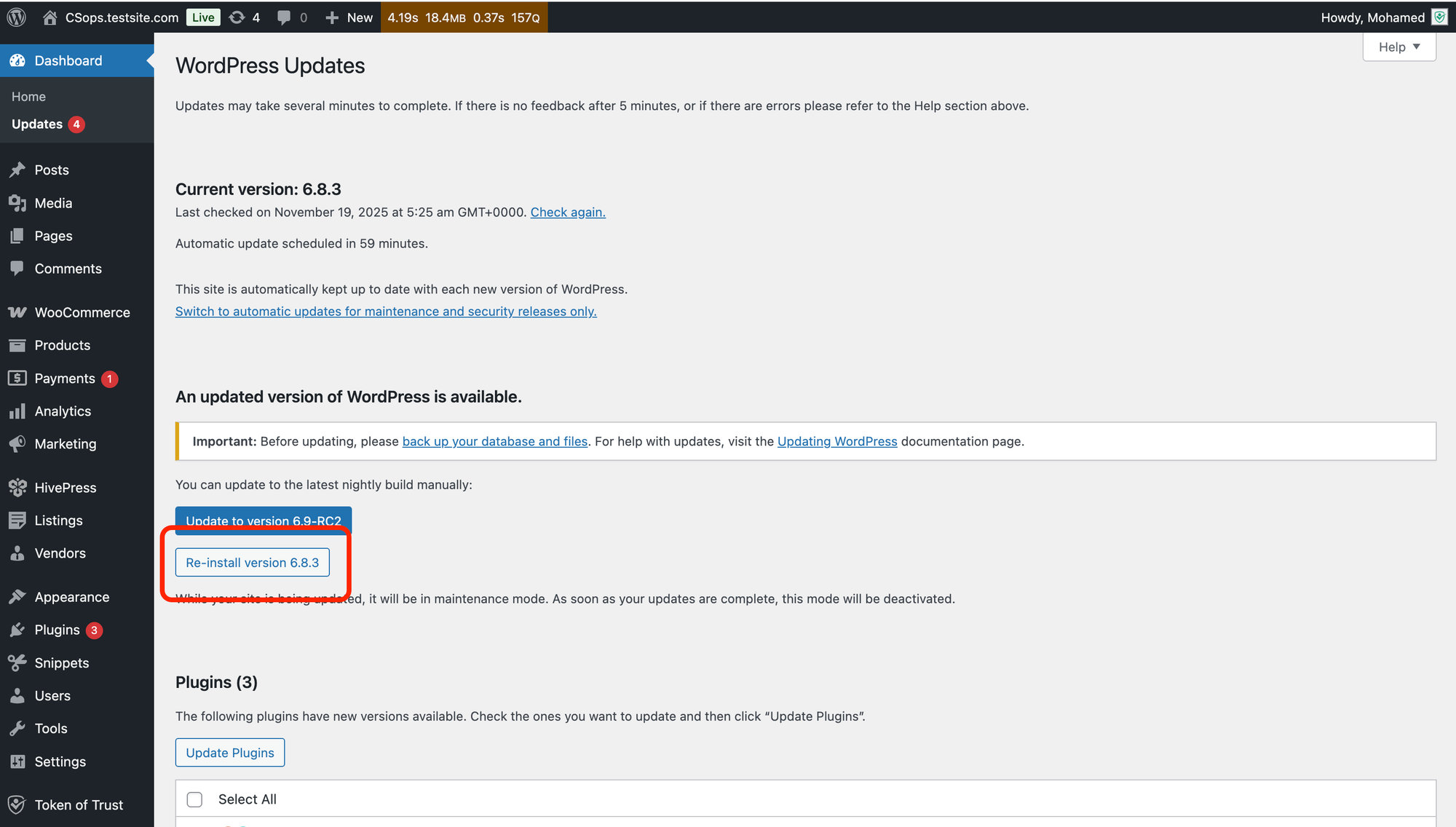1456x827 pixels.
Task: Click the Live site status badge
Action: coord(203,17)
